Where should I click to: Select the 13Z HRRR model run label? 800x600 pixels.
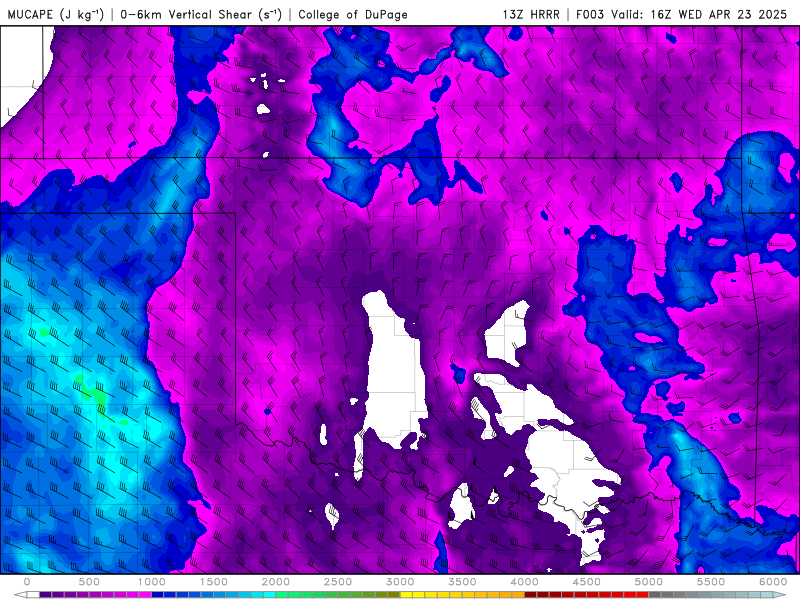pyautogui.click(x=531, y=14)
